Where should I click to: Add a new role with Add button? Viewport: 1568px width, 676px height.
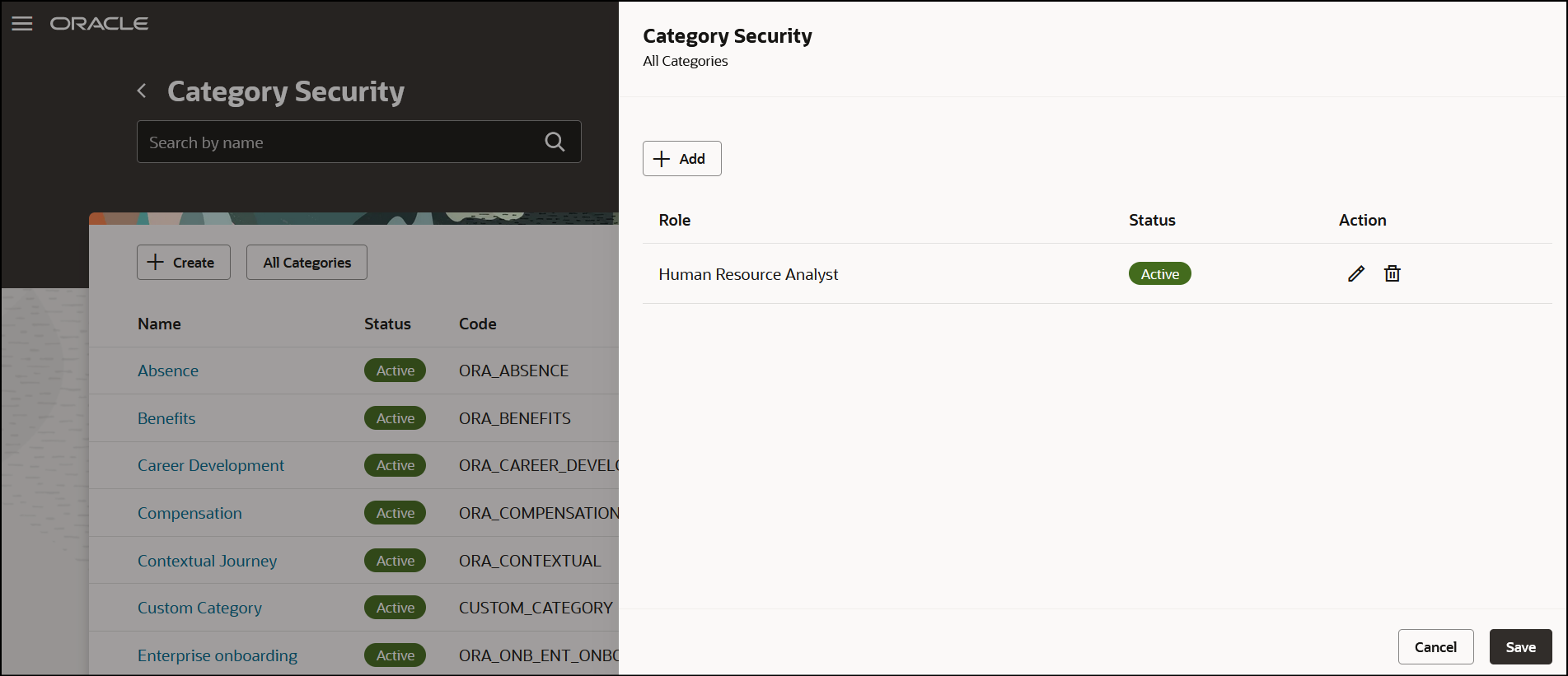[x=682, y=158]
